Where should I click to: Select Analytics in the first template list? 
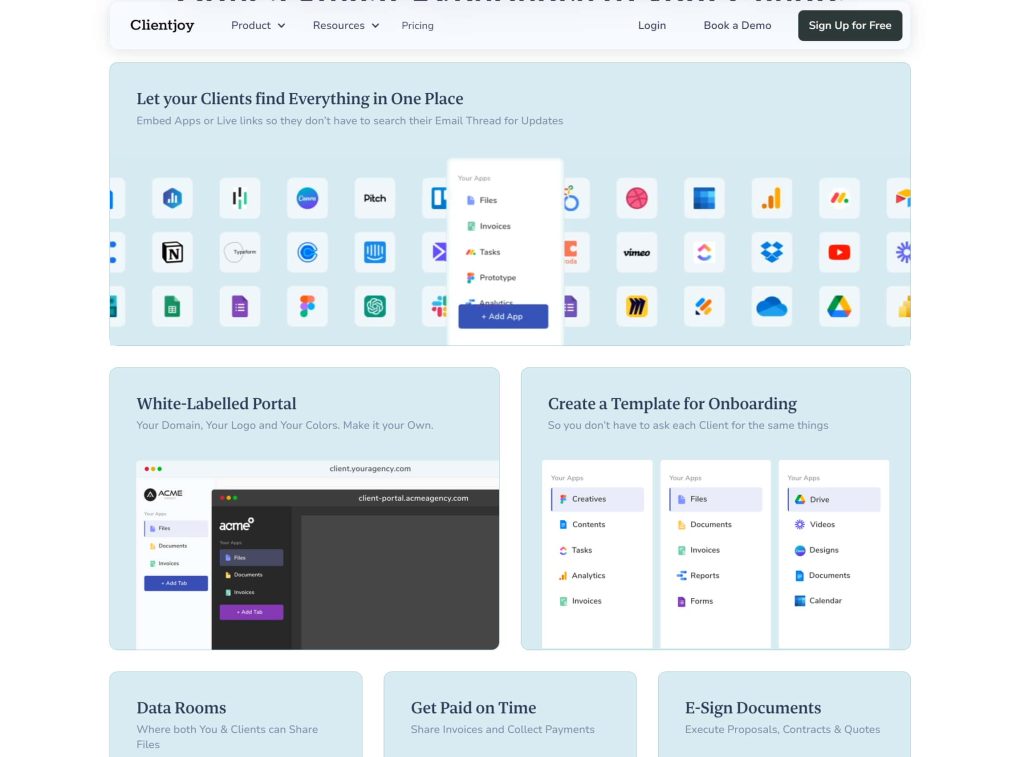pyautogui.click(x=583, y=575)
